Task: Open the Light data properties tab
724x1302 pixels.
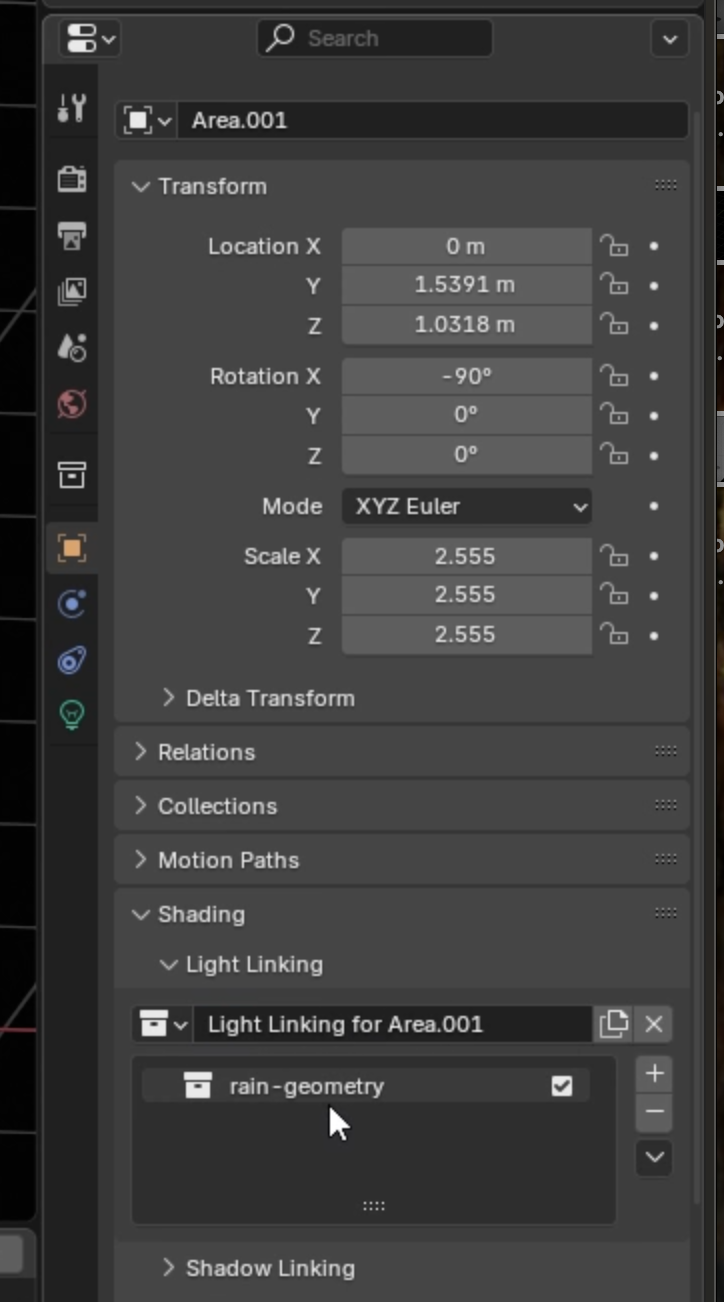Action: [72, 716]
